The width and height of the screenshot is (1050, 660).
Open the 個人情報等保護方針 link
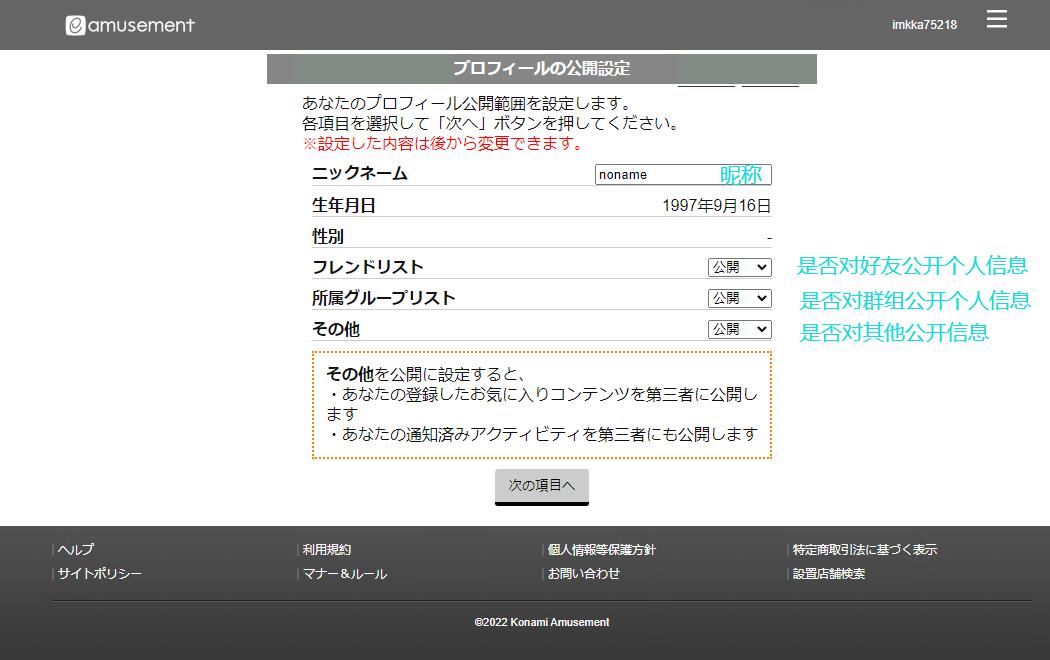tap(601, 549)
